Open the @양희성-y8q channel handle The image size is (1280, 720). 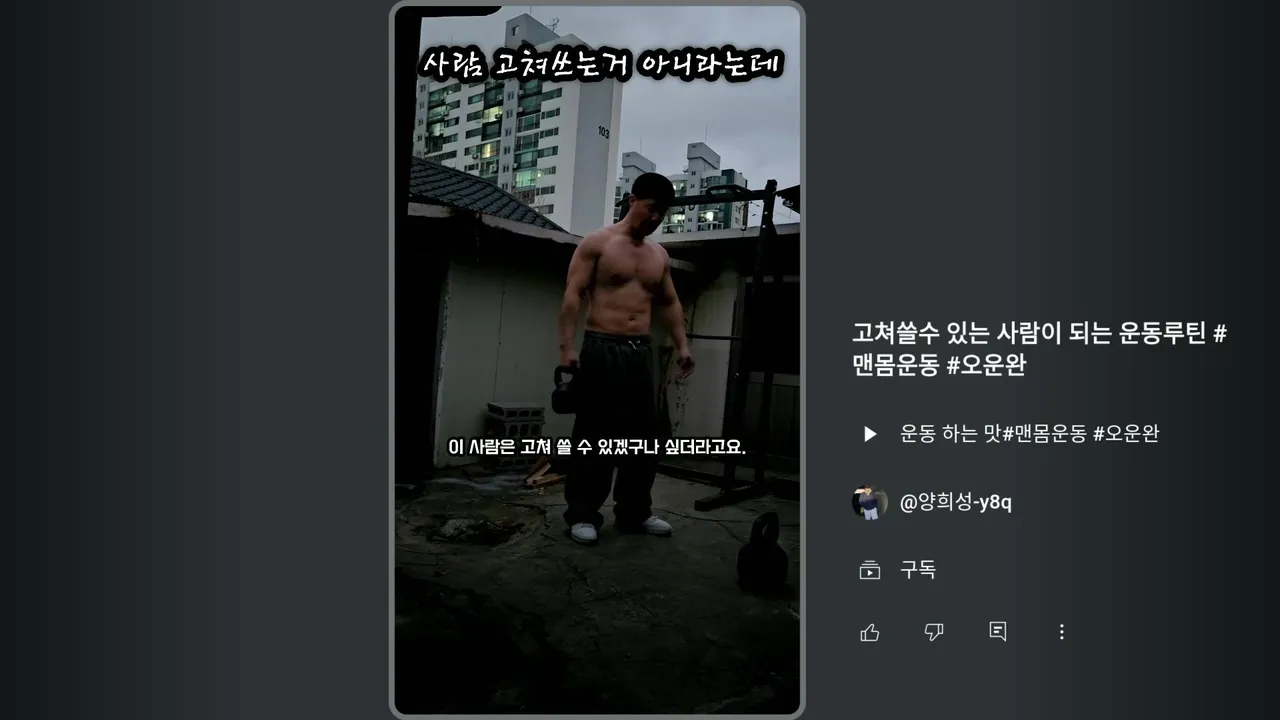tap(956, 502)
